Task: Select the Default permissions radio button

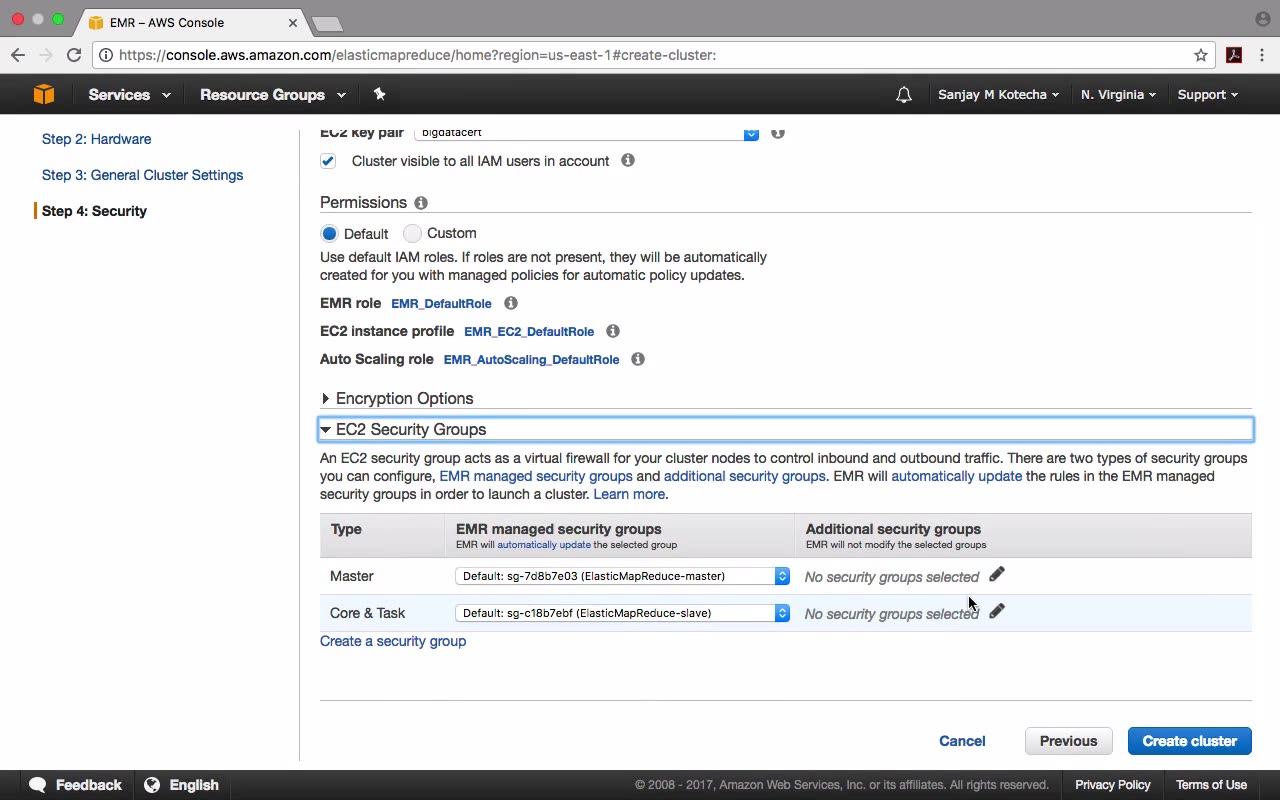Action: pyautogui.click(x=329, y=234)
